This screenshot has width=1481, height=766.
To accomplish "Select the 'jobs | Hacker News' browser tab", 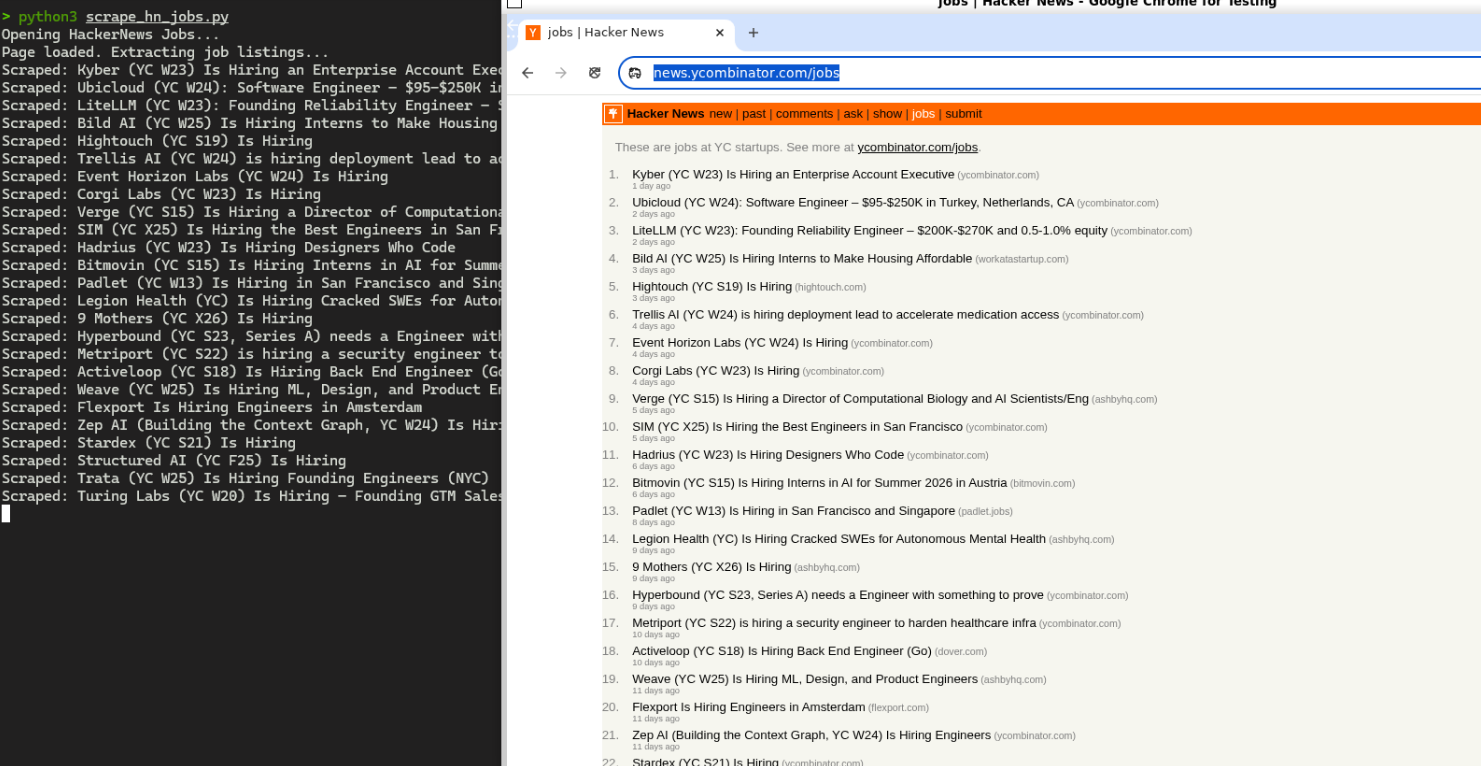I will tap(626, 33).
